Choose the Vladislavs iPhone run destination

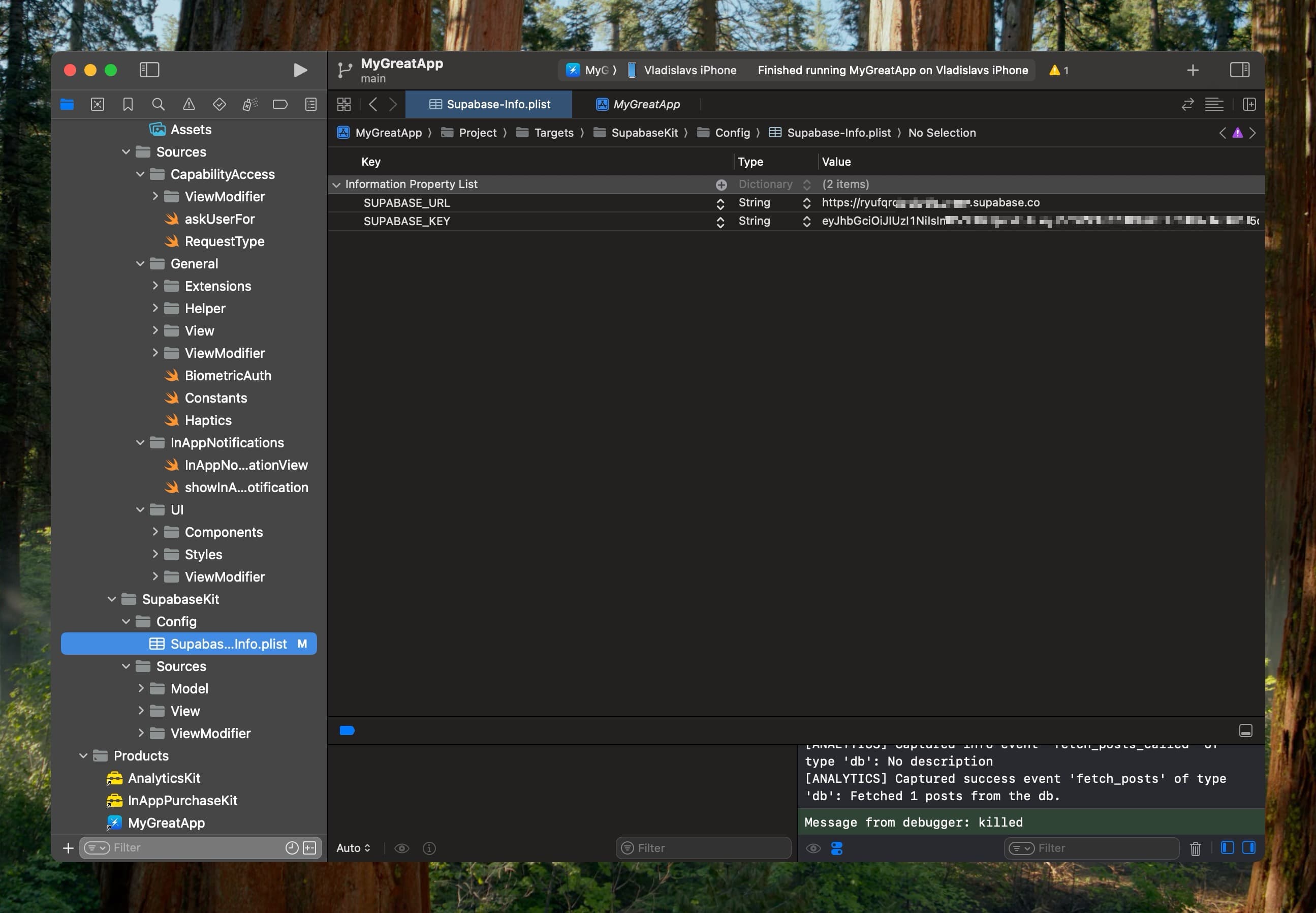point(682,70)
